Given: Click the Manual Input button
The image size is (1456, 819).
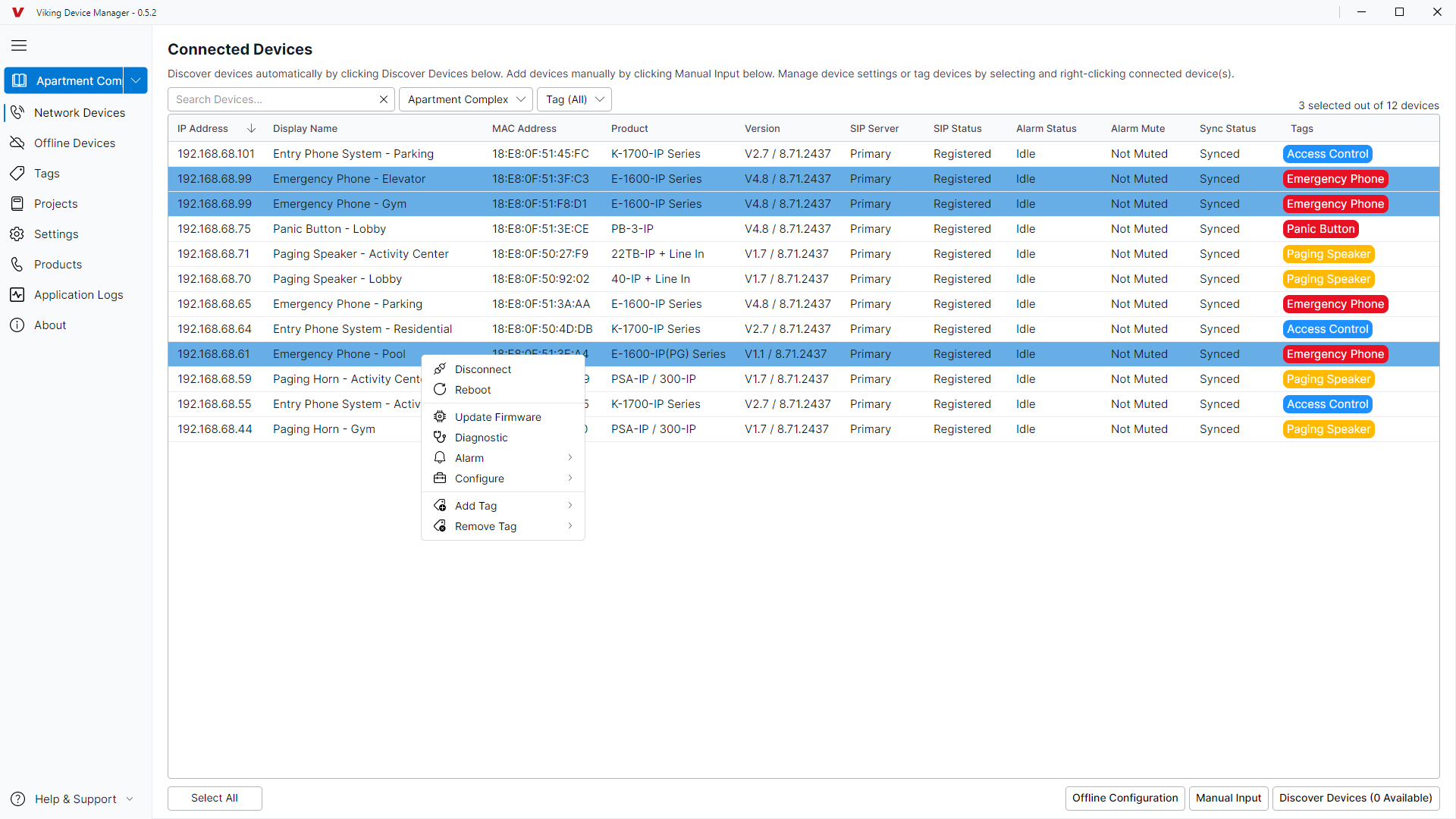Looking at the screenshot, I should pyautogui.click(x=1228, y=798).
